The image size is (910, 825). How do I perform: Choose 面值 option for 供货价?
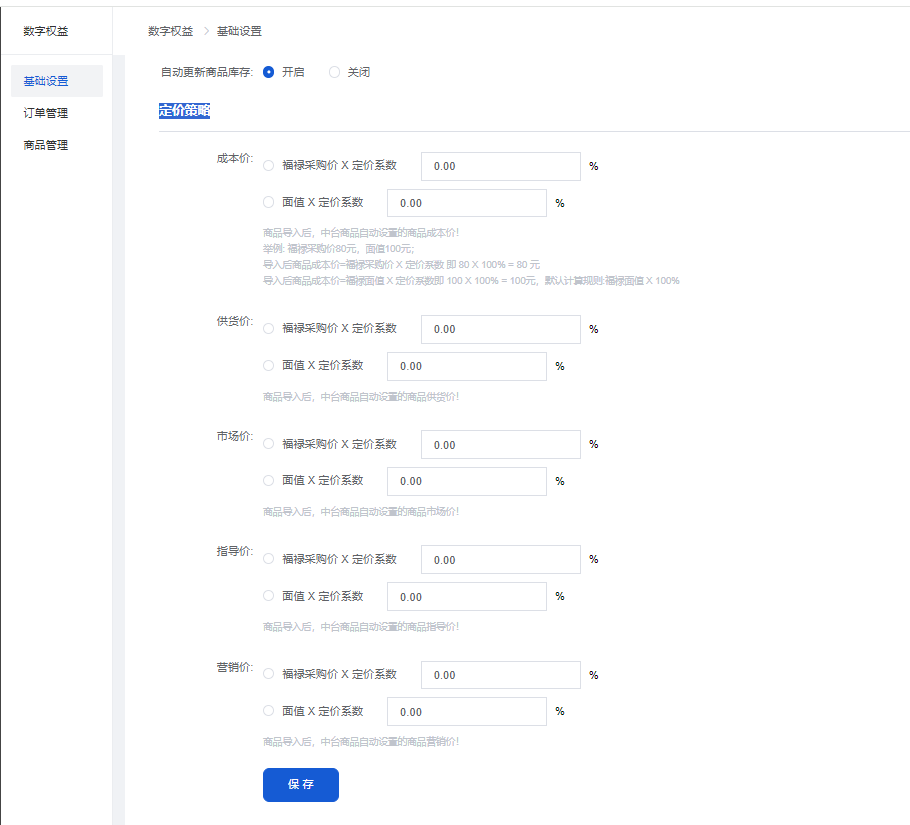(268, 365)
